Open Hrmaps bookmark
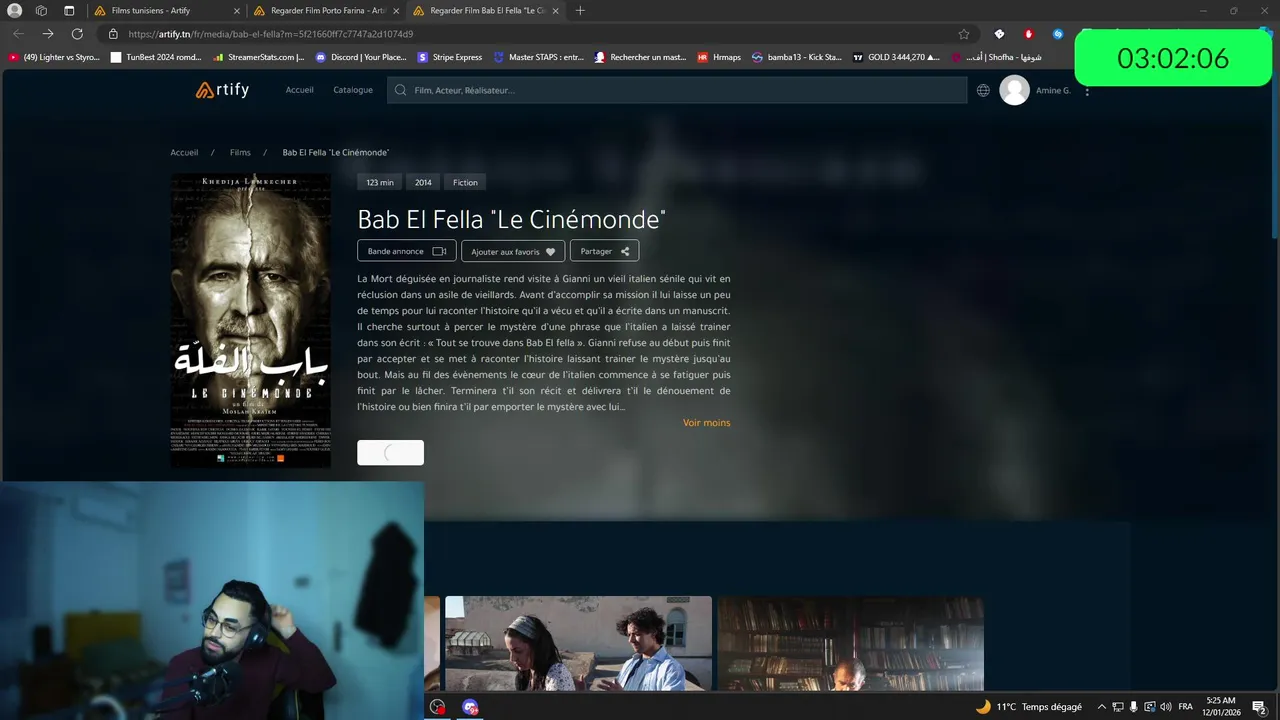Screen dimensions: 1280x720 [720, 57]
